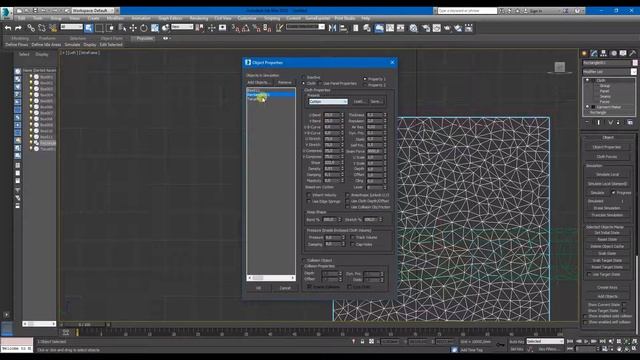This screenshot has height=360, width=640.
Task: Open the Material Editor icon
Action: pyautogui.click(x=413, y=28)
